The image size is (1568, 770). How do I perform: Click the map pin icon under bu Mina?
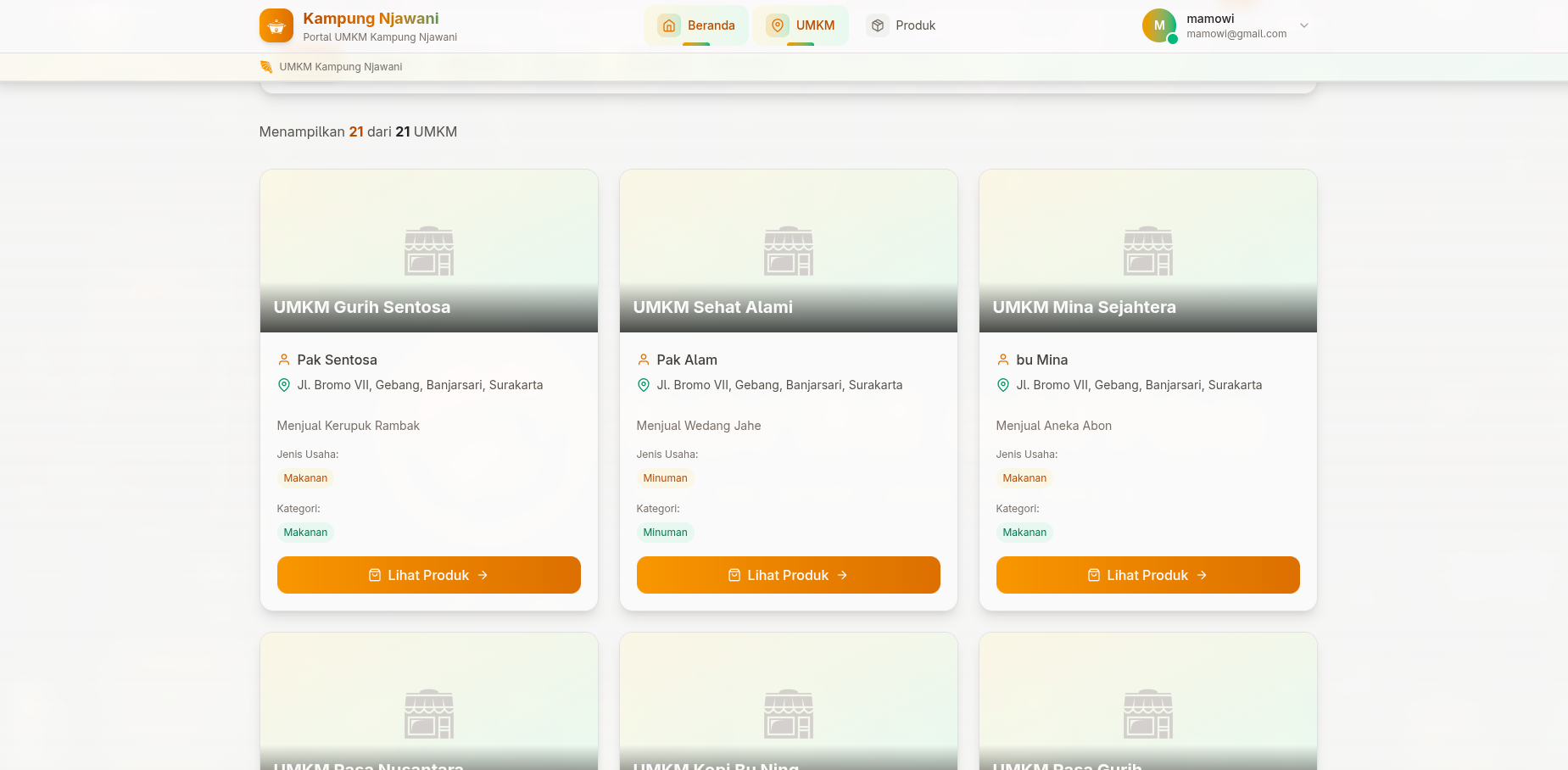pos(1003,385)
